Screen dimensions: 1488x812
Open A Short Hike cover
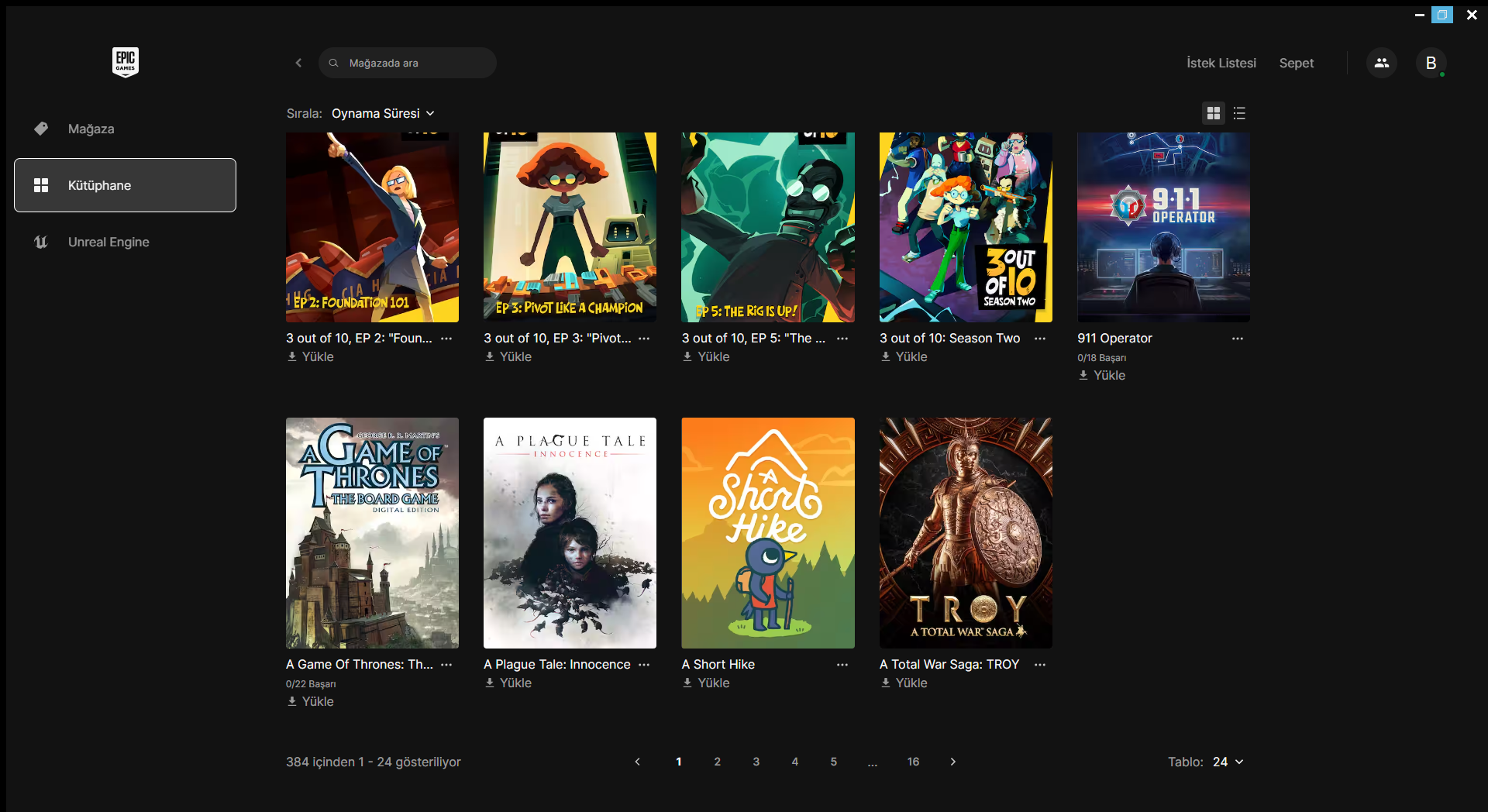(768, 533)
